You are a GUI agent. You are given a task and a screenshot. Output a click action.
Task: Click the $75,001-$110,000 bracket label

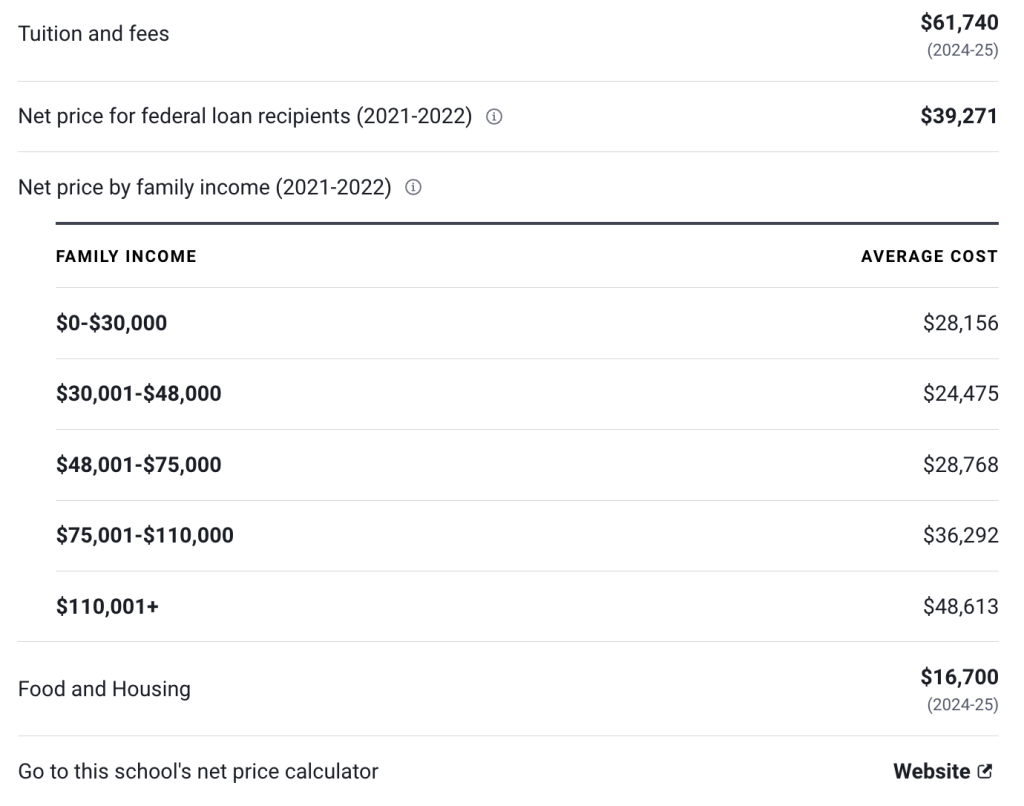click(143, 535)
